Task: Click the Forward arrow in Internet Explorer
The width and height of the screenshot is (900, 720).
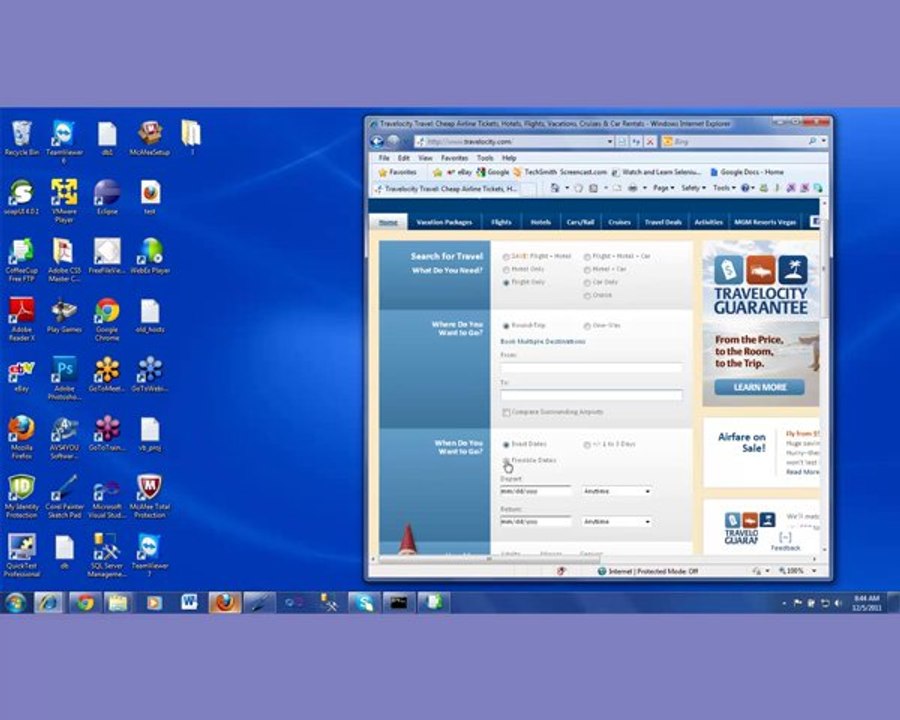Action: (x=393, y=141)
